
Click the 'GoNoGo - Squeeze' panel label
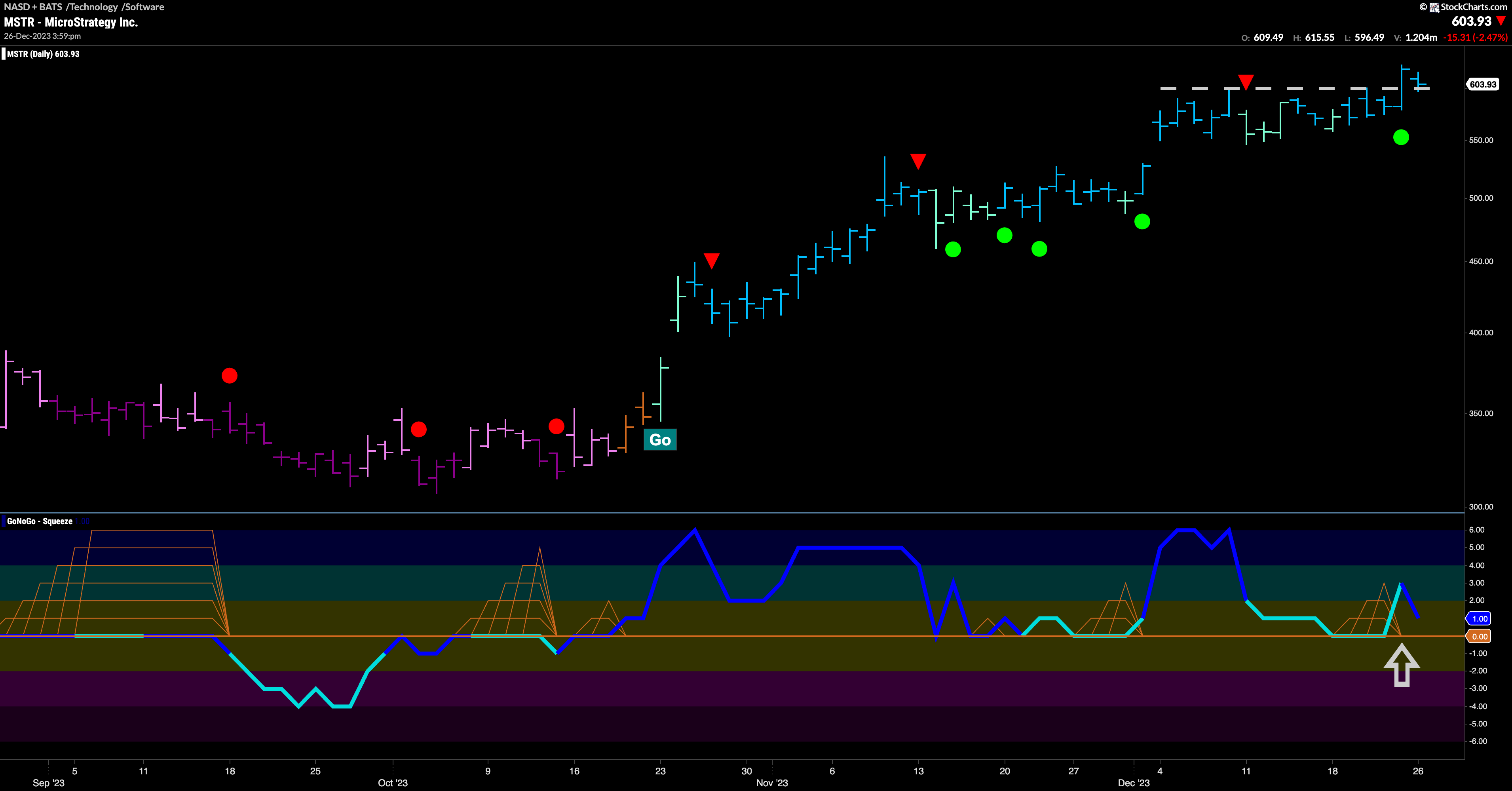click(40, 521)
